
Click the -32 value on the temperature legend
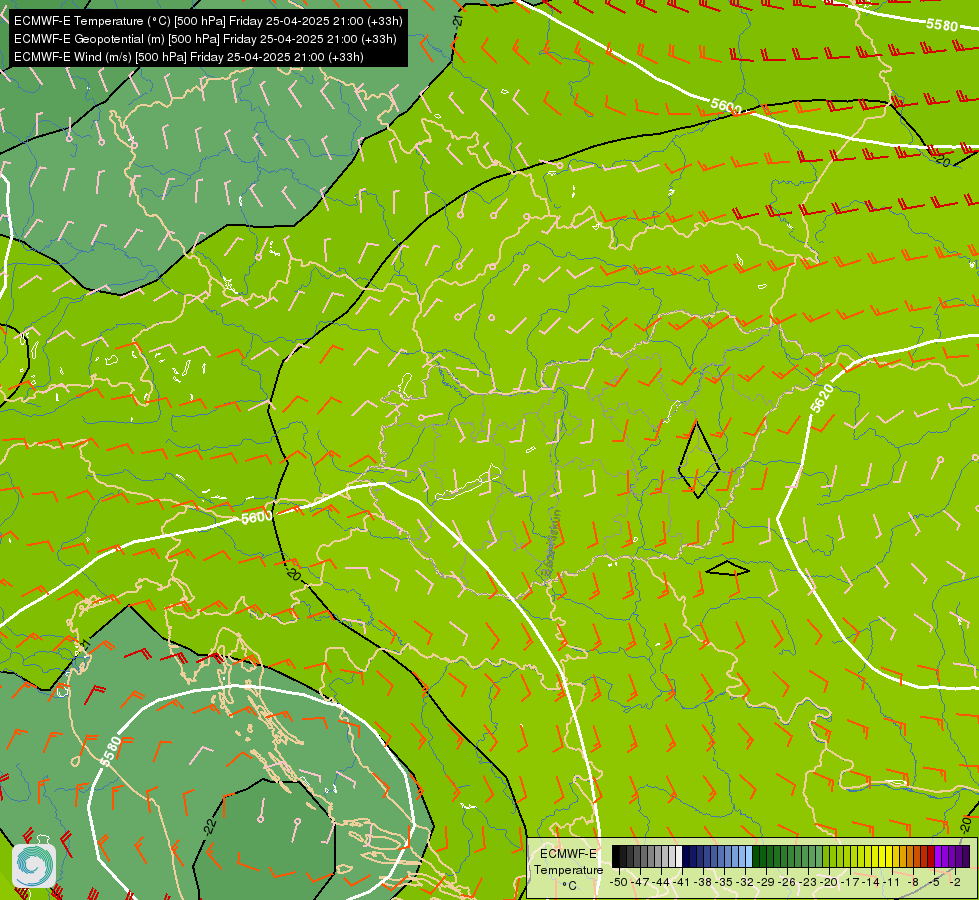click(x=745, y=882)
